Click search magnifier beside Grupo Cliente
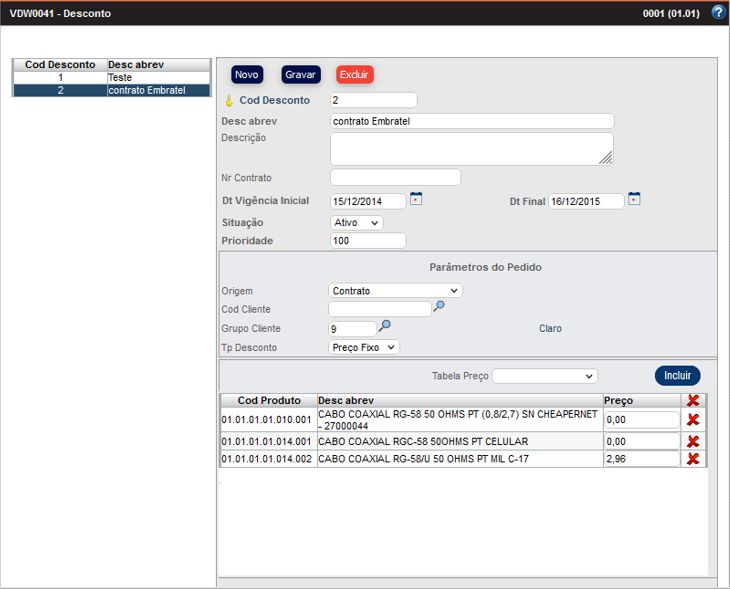The height and width of the screenshot is (589, 730). pos(385,326)
